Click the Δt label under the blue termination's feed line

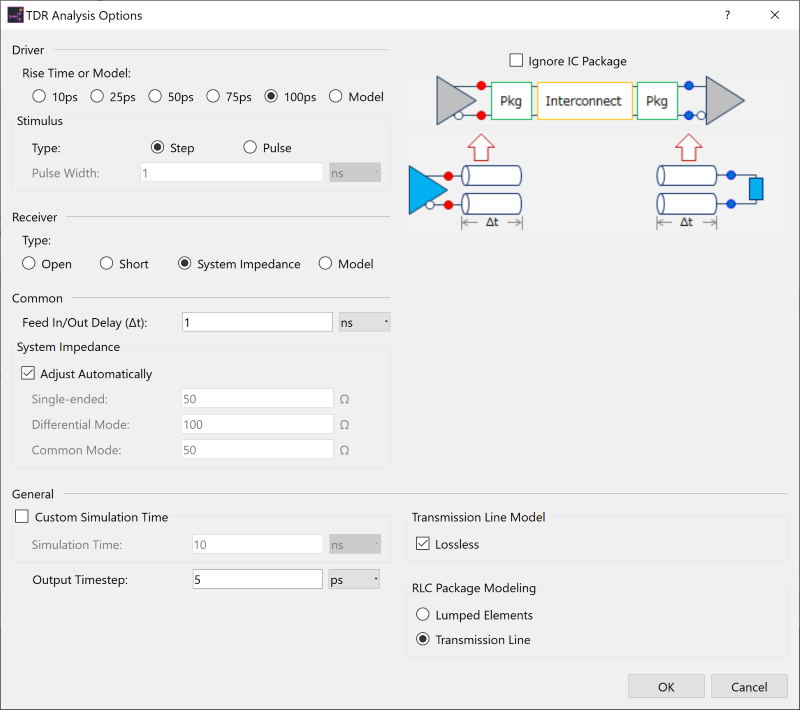686,222
